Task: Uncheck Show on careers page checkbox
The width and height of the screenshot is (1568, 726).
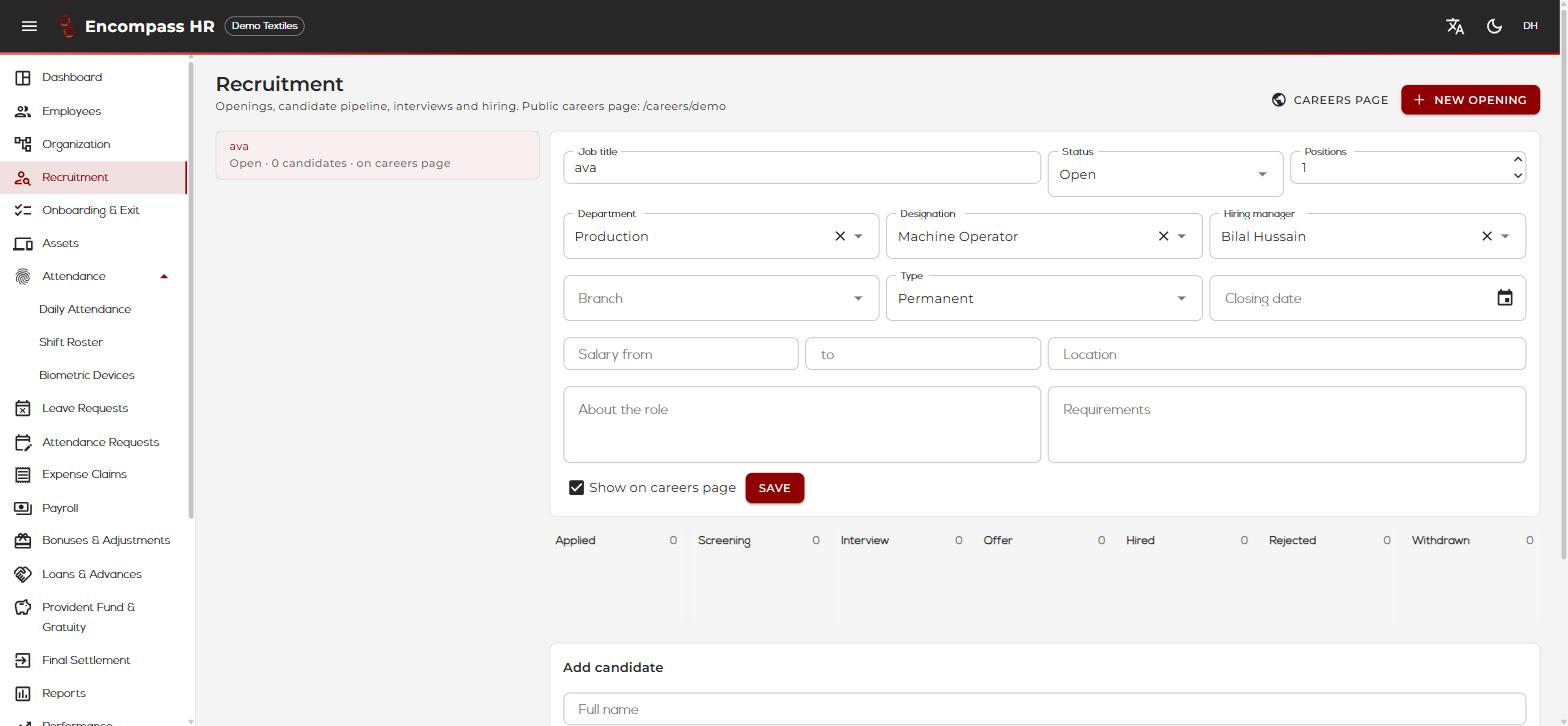Action: [576, 487]
